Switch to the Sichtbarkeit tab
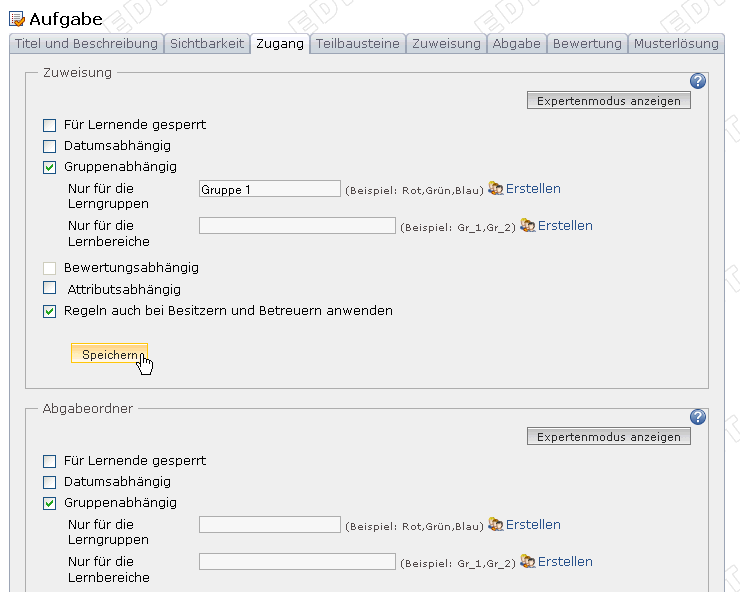Viewport: 740px width, 592px height. (207, 44)
